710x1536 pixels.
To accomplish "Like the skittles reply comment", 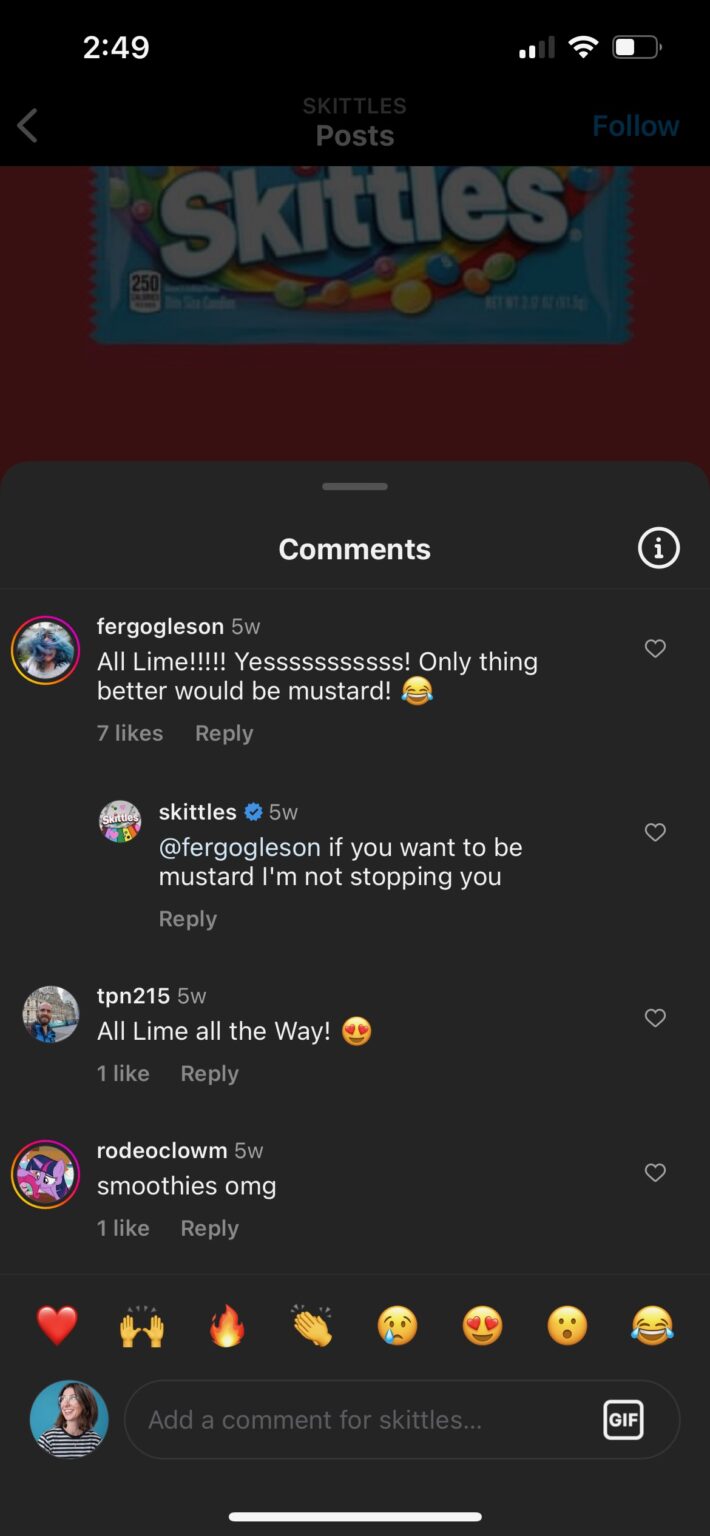I will [655, 832].
